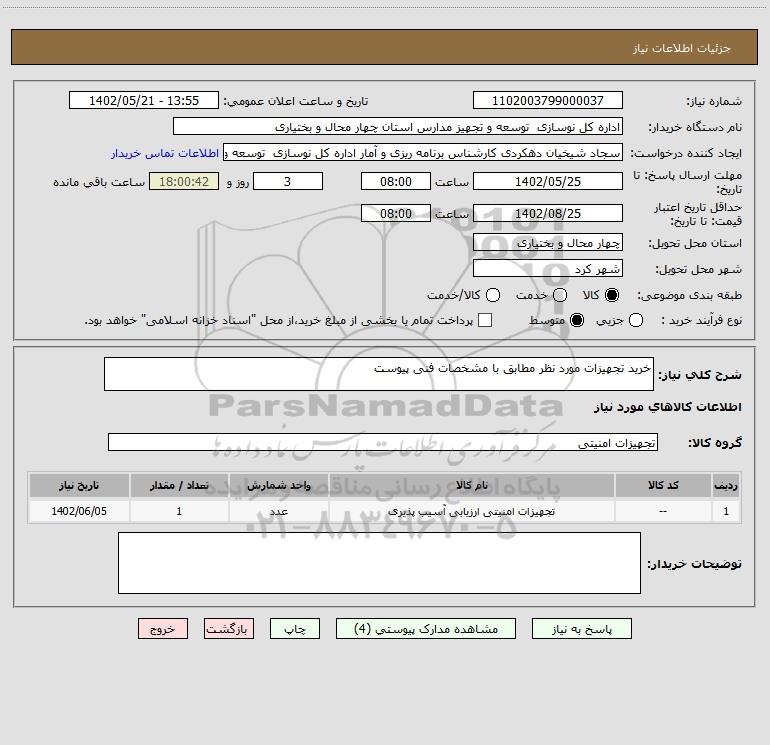Click the شرح کلی نیاز description box
The image size is (770, 745).
point(379,374)
